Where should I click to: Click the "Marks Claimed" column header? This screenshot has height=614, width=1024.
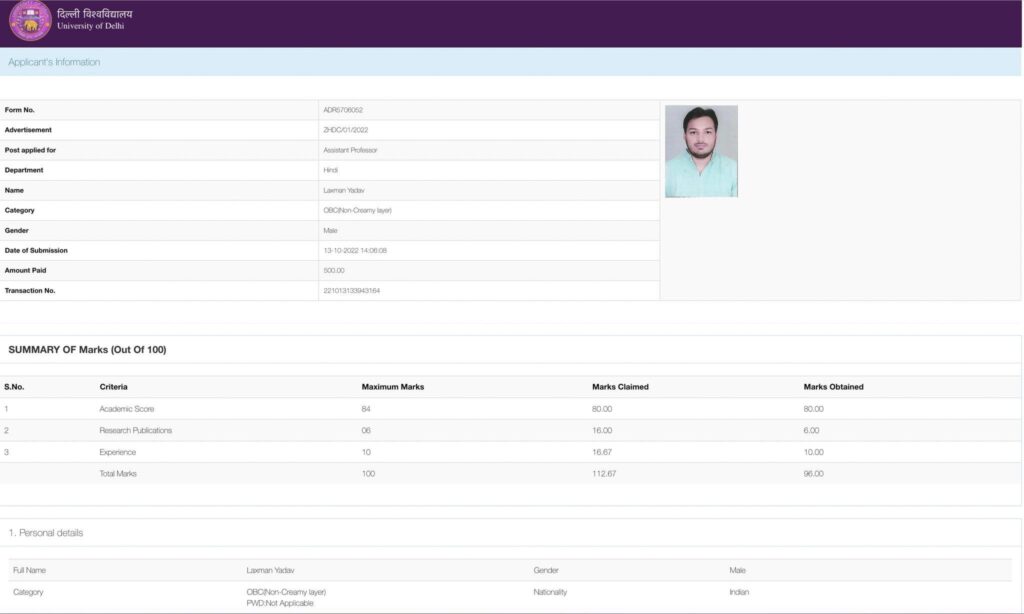(x=620, y=387)
